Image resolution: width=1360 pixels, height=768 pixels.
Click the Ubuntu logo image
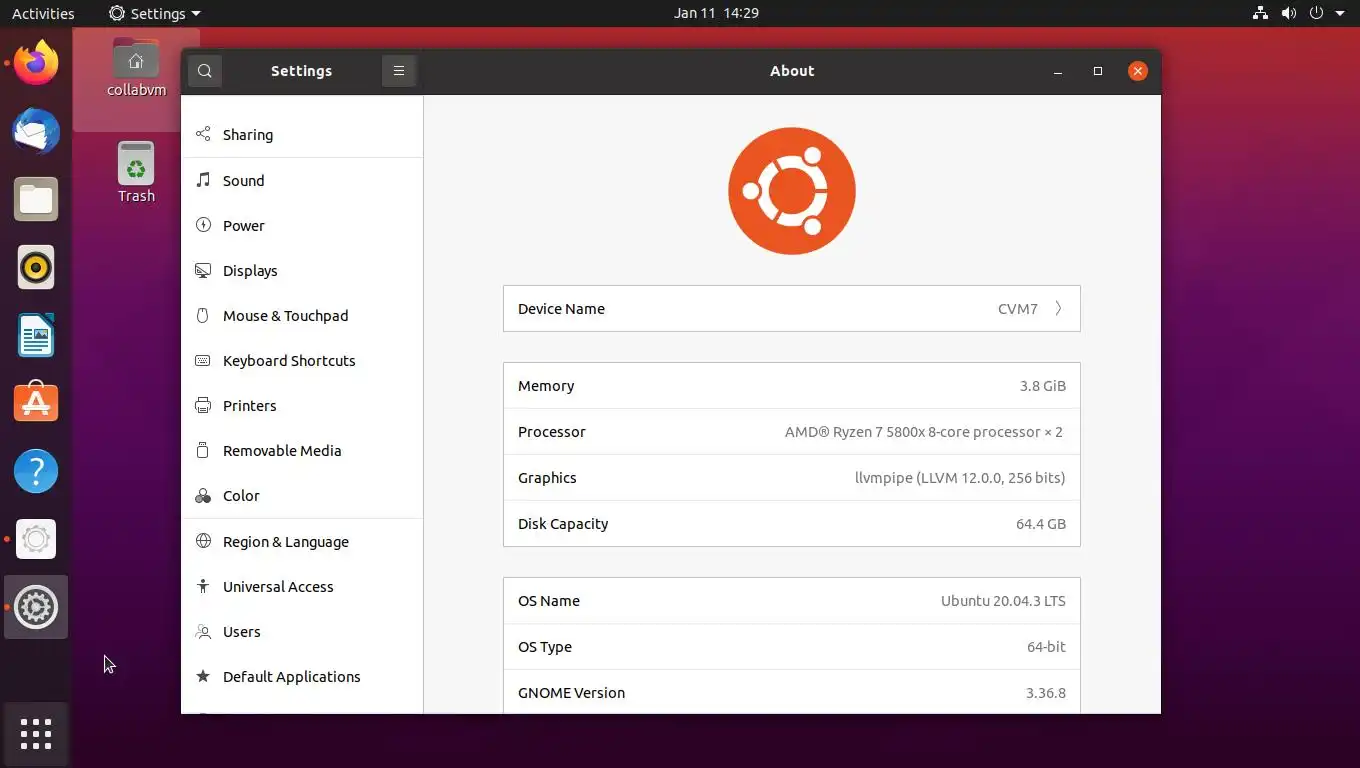[x=792, y=191]
